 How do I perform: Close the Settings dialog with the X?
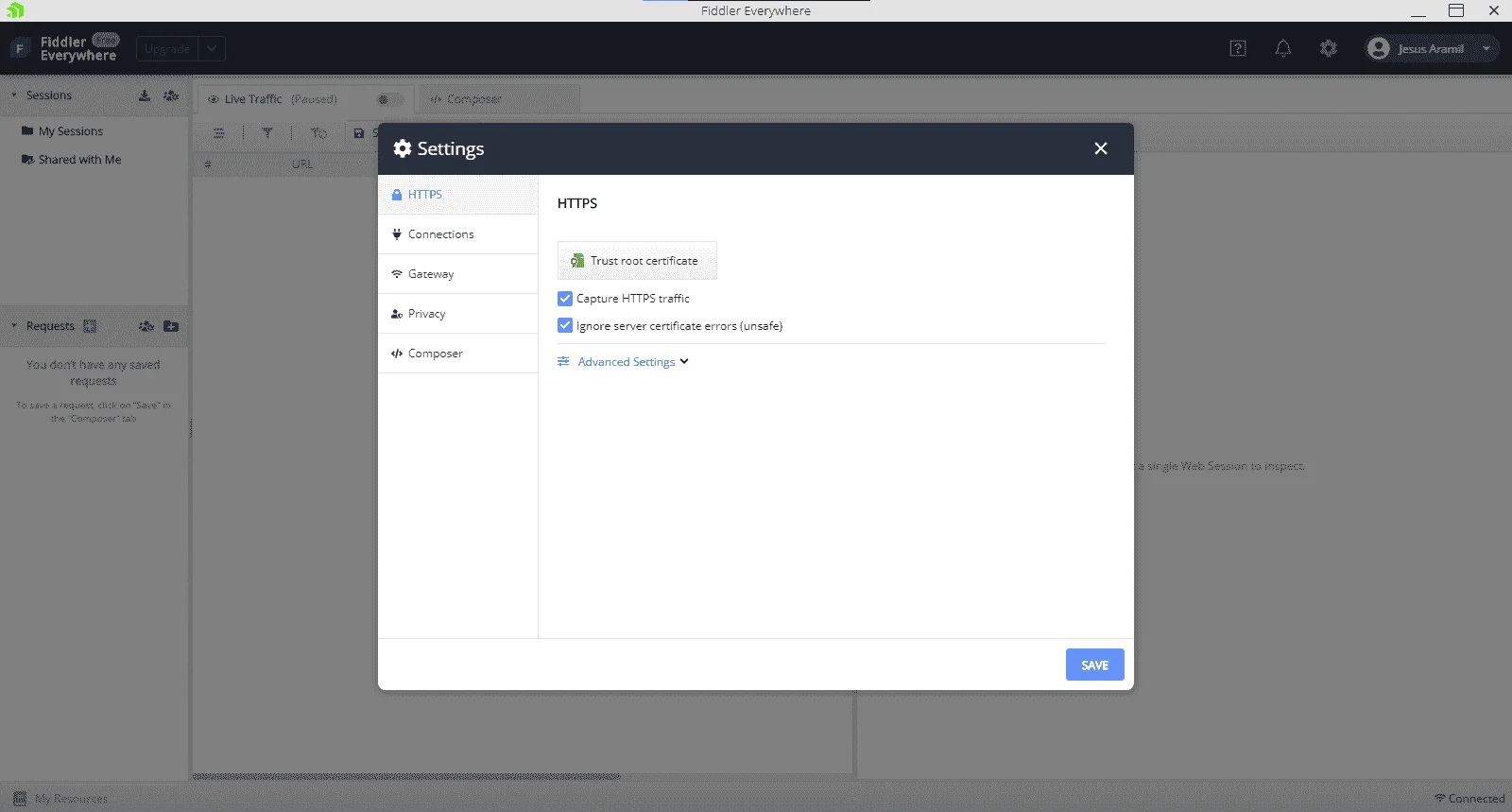(1100, 148)
